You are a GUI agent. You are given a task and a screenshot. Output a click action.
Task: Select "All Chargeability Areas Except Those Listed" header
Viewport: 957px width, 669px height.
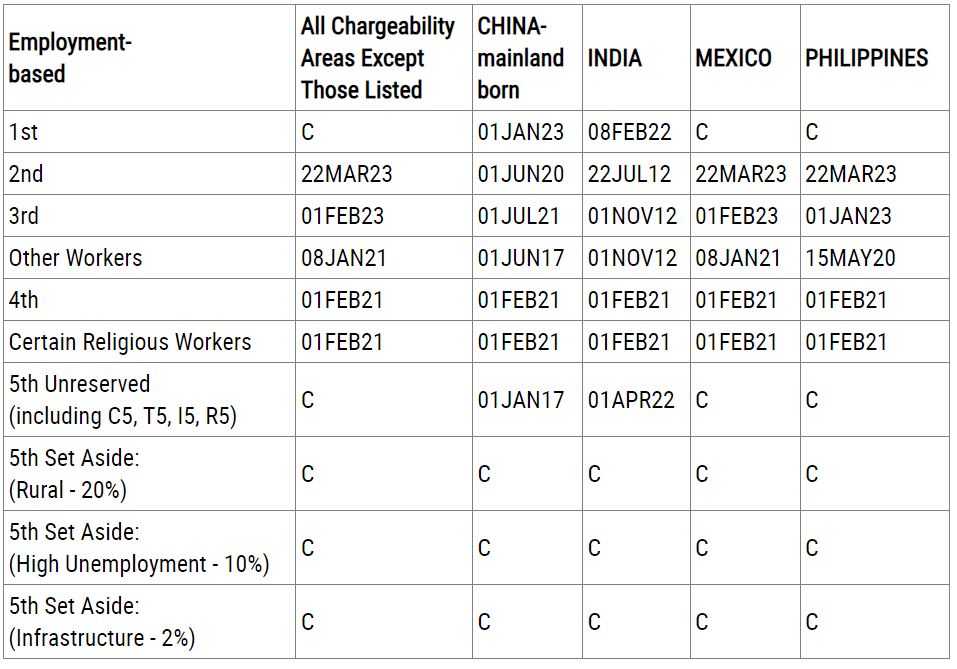coord(377,58)
